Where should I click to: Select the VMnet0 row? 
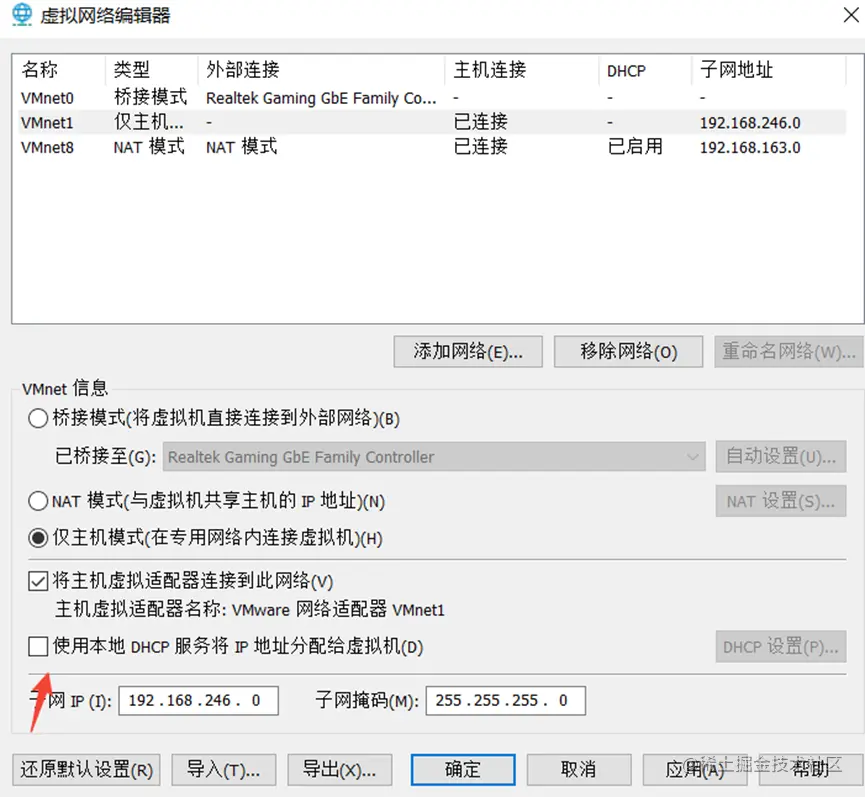(x=432, y=98)
